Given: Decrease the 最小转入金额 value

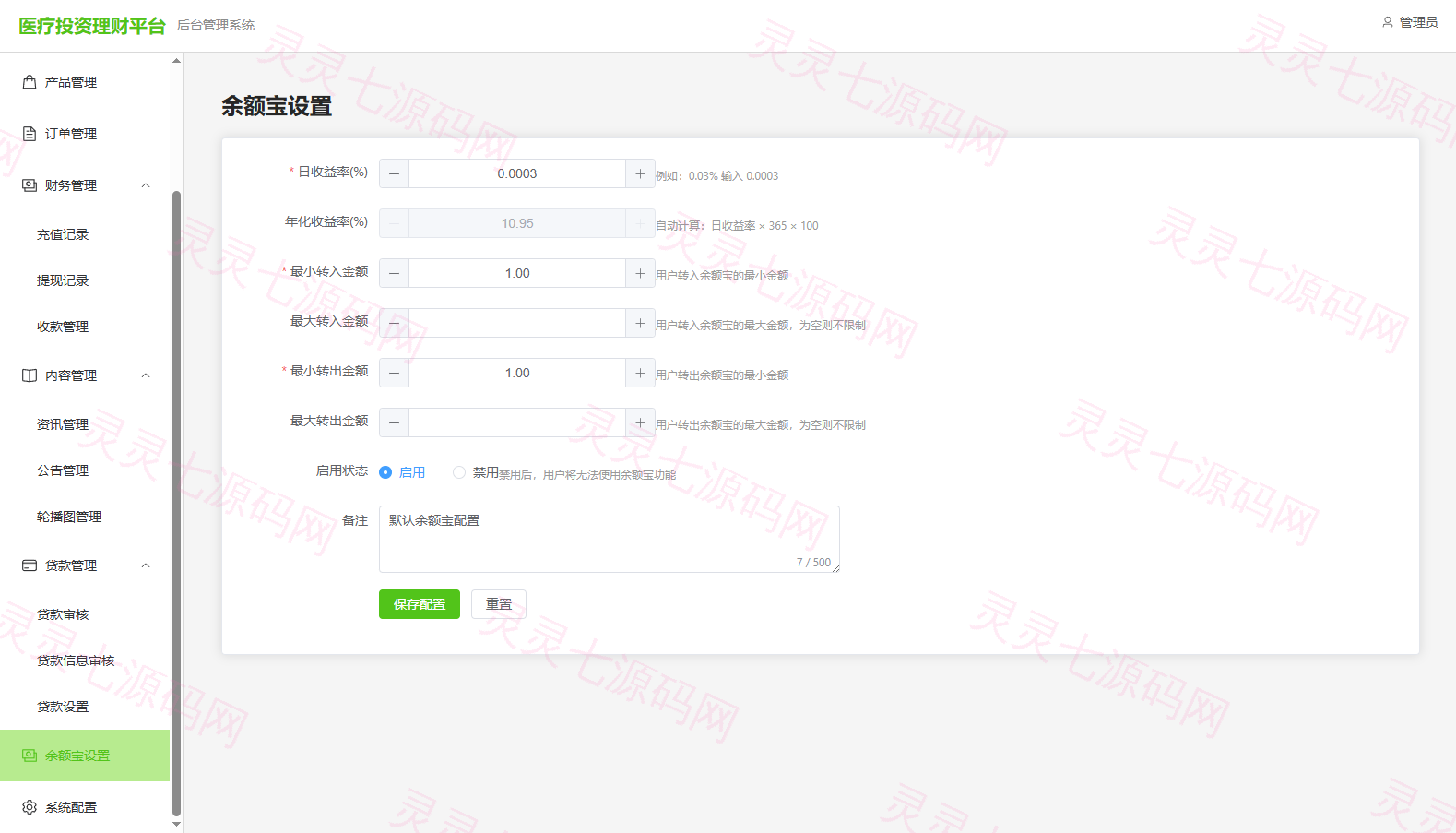Looking at the screenshot, I should tap(395, 273).
